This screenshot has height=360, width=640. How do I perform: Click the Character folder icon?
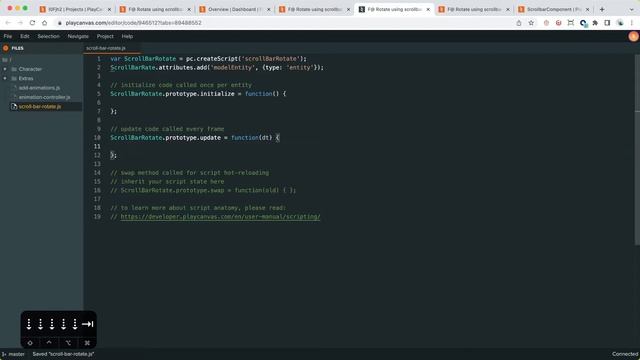tap(14, 69)
